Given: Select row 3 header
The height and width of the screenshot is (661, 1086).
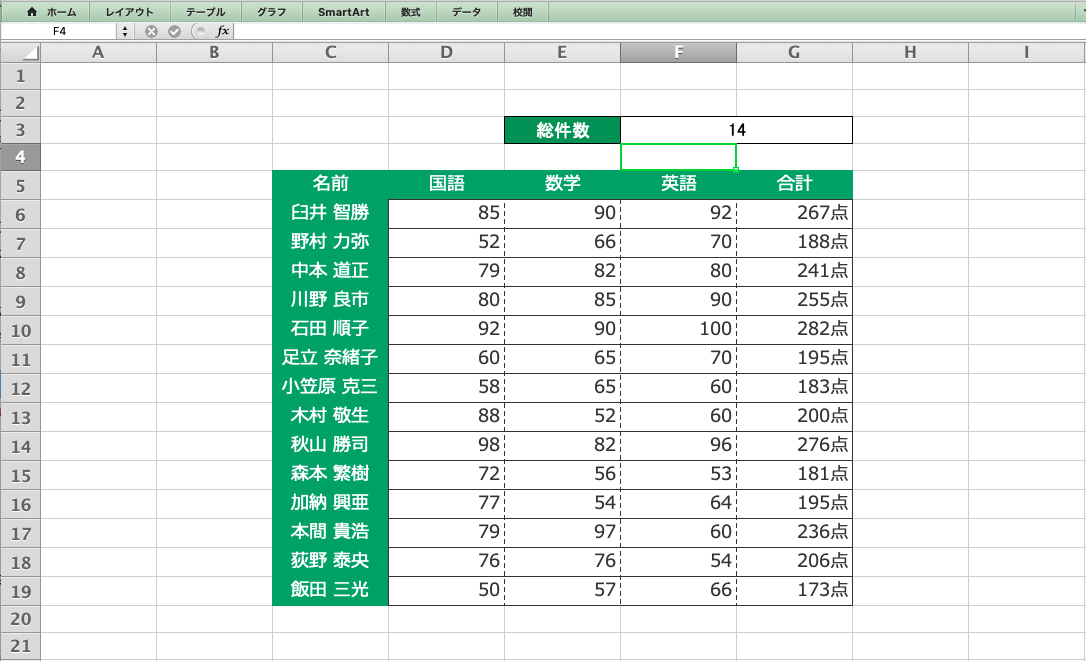Looking at the screenshot, I should (x=20, y=130).
